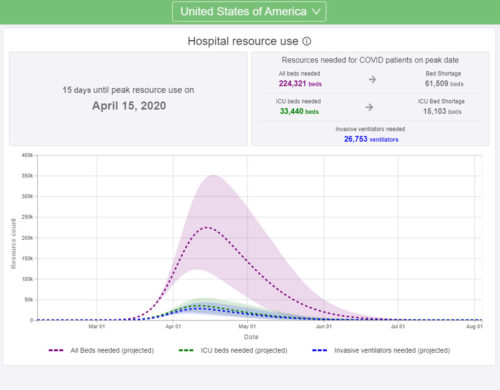Click the arrow icon next to All beds needed

372,79
